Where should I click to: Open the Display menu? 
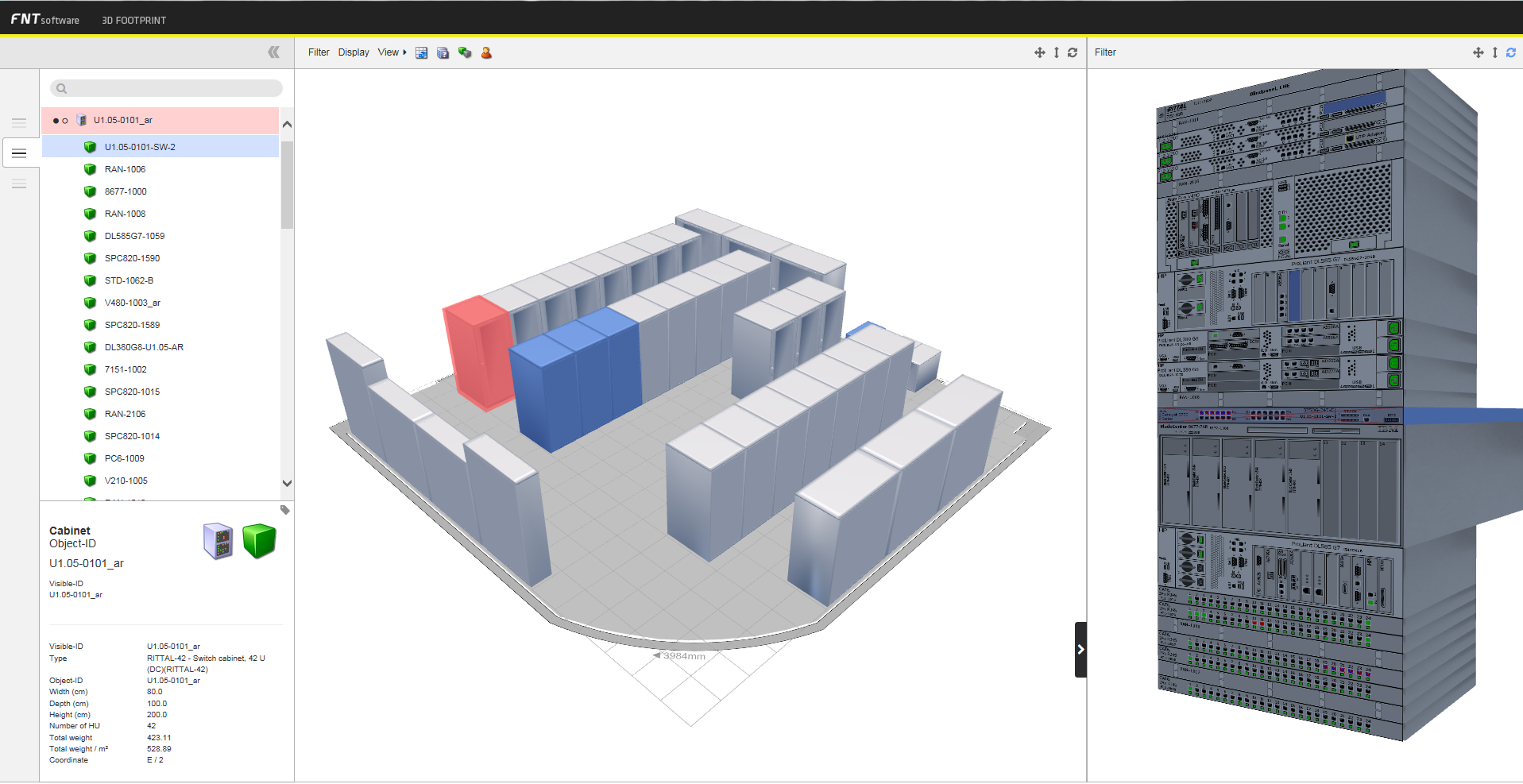click(354, 52)
